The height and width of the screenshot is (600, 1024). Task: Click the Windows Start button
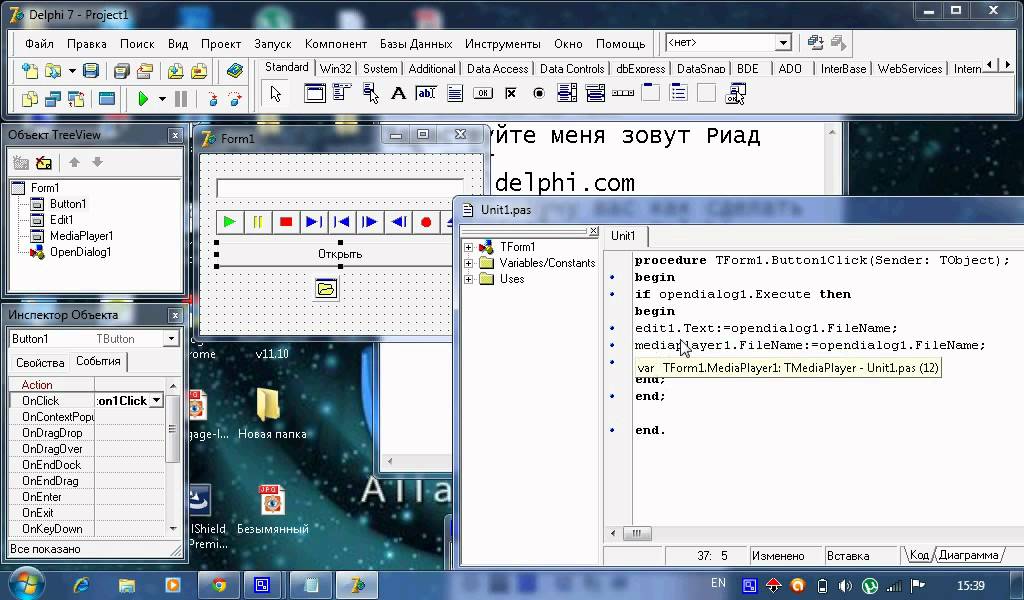[26, 584]
